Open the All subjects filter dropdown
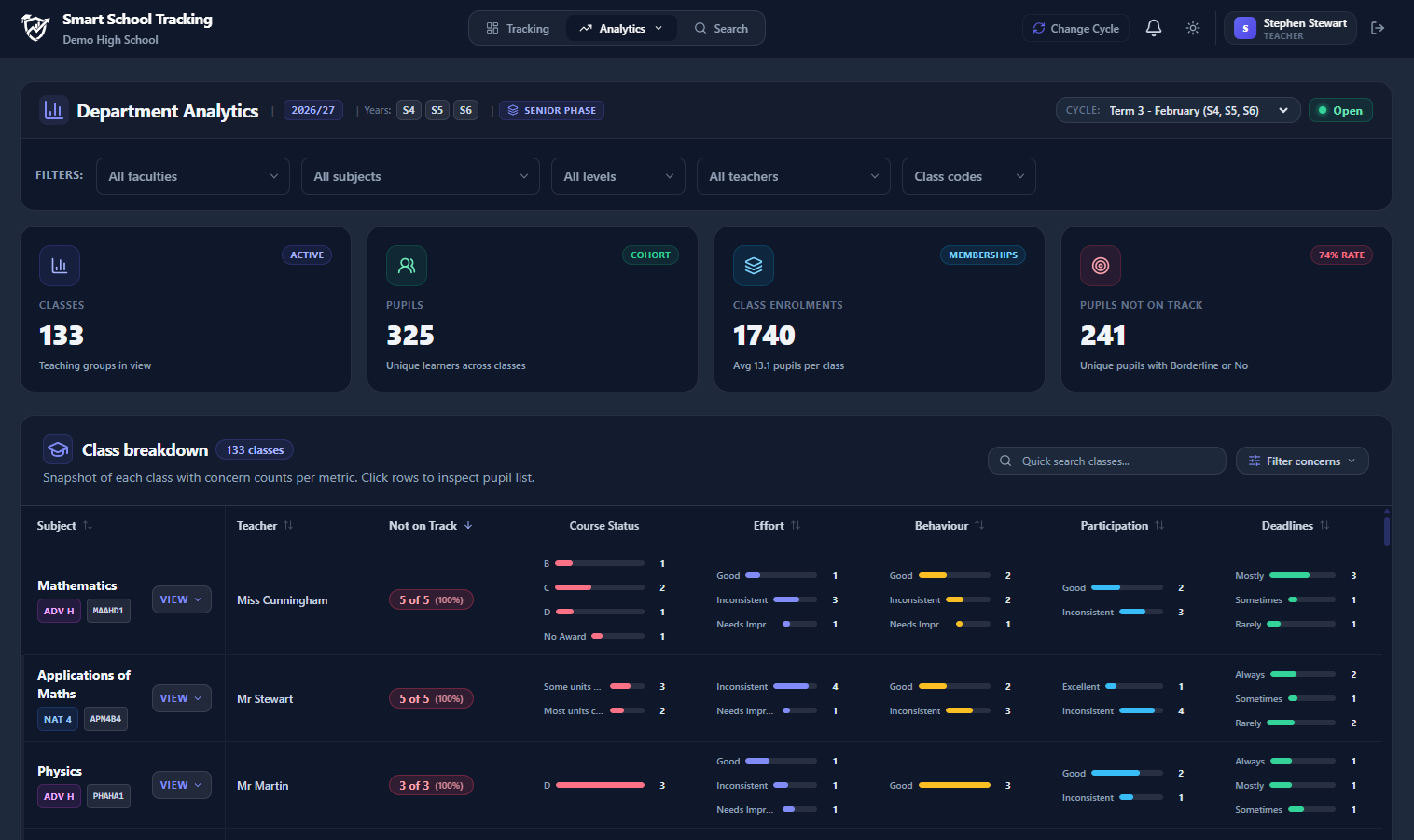Image resolution: width=1414 pixels, height=840 pixels. click(421, 176)
